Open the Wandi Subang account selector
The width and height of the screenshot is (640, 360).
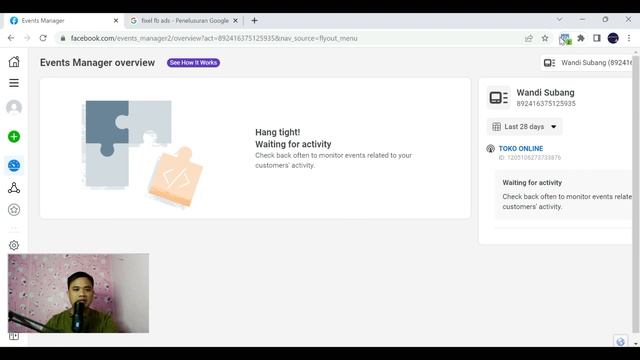click(587, 63)
